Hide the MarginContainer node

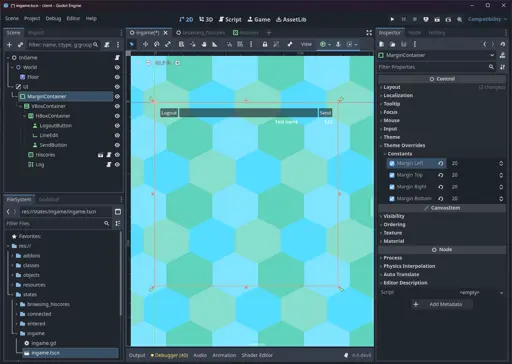click(117, 97)
